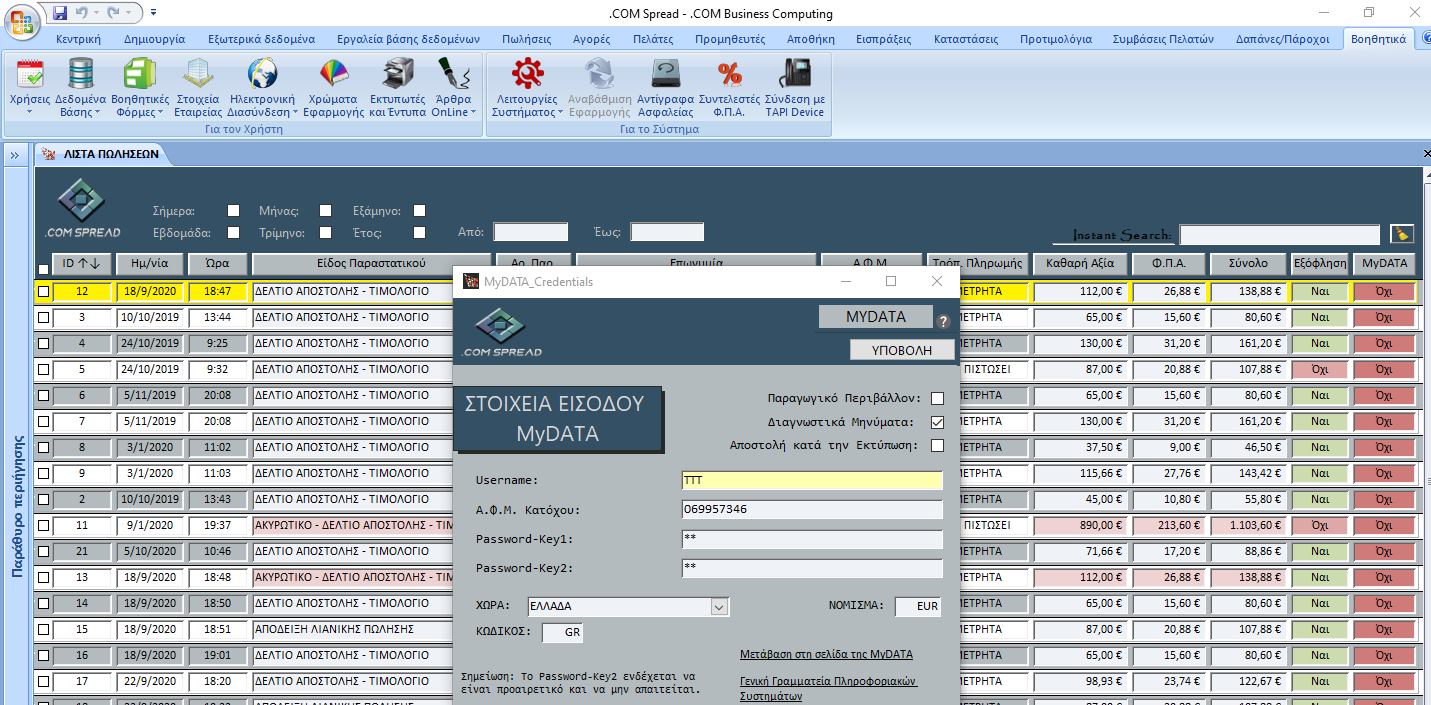This screenshot has height=705, width=1431.
Task: Open the Χρήσεις calendar icon
Action: point(30,73)
